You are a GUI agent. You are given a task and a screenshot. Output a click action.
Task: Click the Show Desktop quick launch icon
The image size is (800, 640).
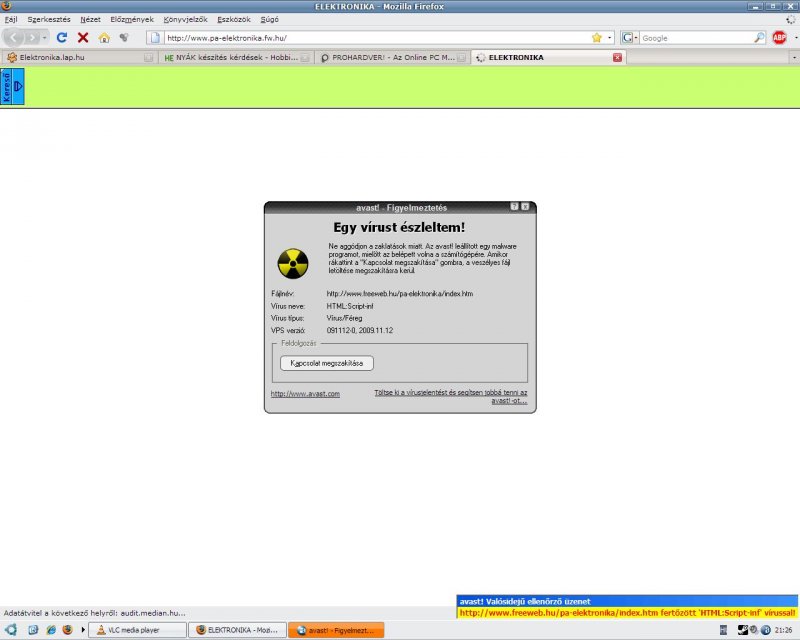(x=33, y=630)
